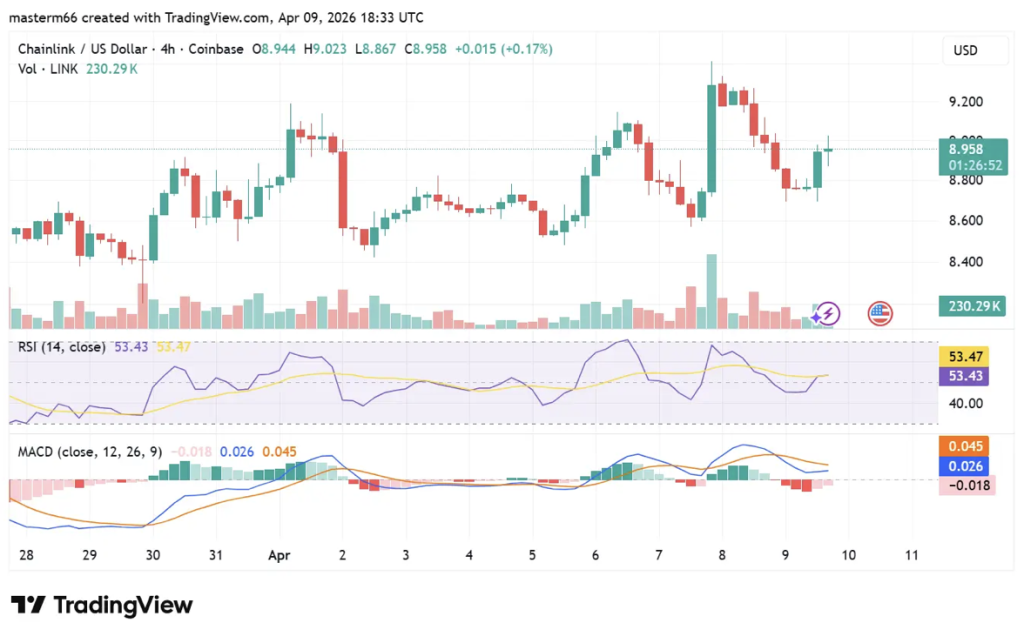
Task: Click the green 8.958 current price label
Action: [968, 149]
